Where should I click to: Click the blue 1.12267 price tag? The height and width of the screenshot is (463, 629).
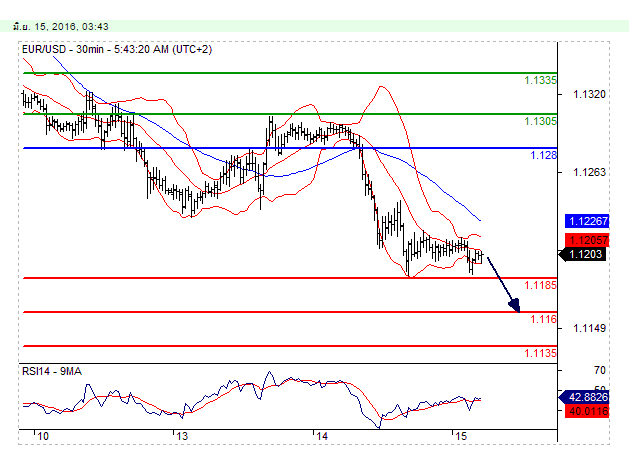tap(588, 221)
